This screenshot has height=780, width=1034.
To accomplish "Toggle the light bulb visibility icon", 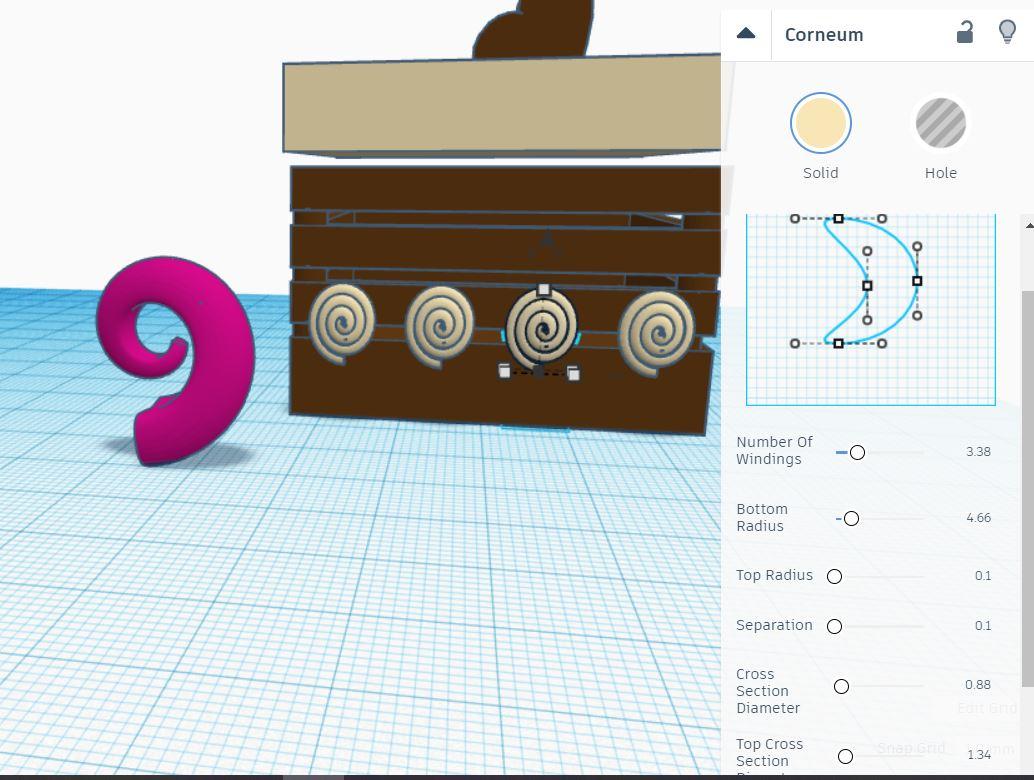I will [1007, 32].
